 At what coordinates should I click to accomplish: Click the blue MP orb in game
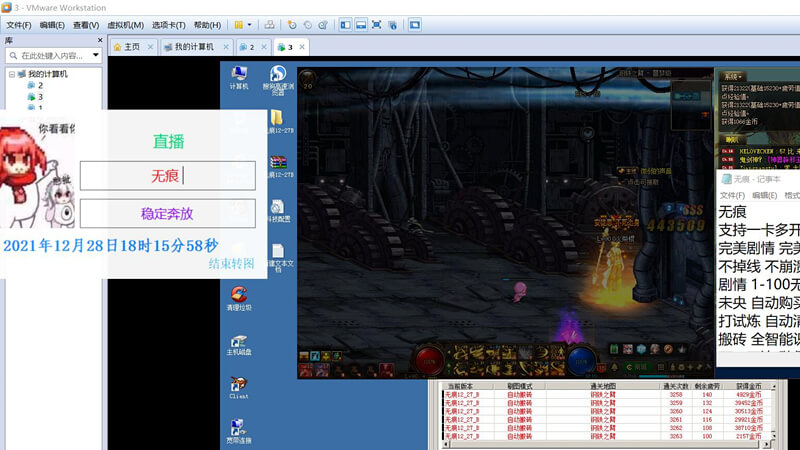pyautogui.click(x=582, y=361)
